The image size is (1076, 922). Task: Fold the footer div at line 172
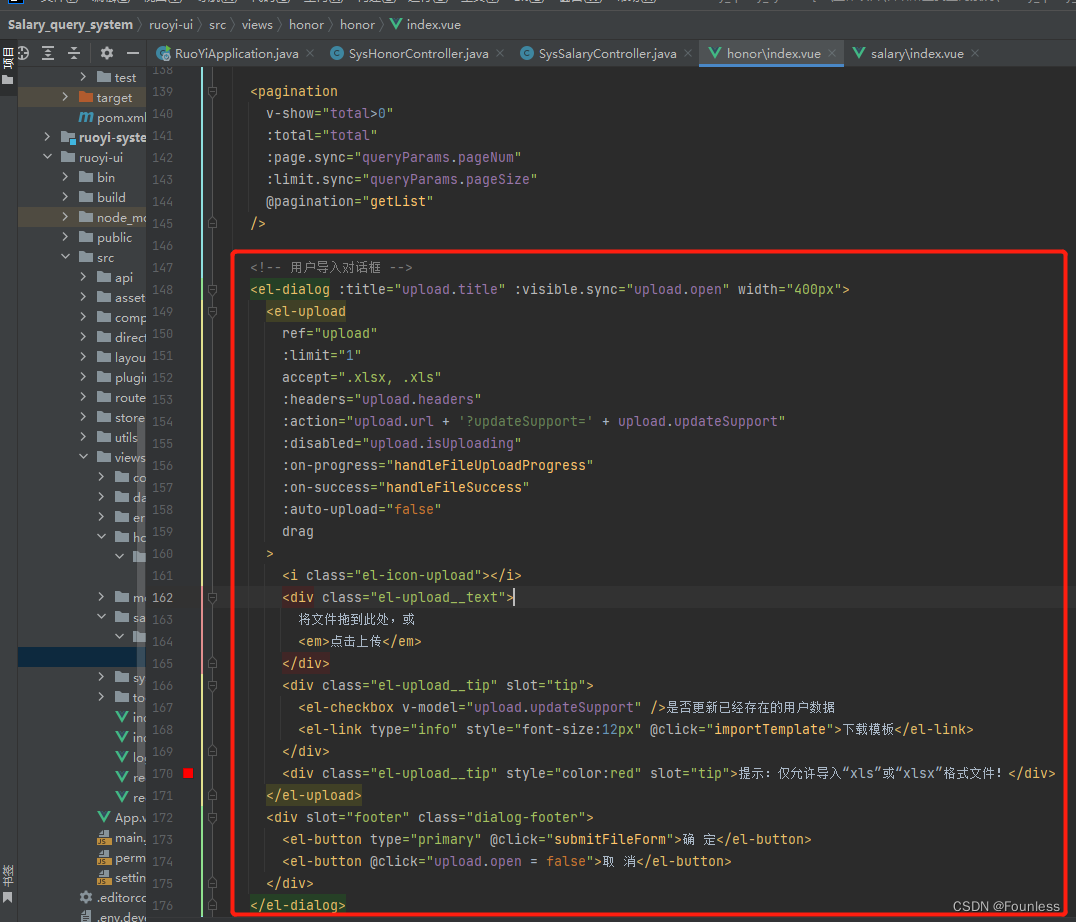tap(213, 818)
